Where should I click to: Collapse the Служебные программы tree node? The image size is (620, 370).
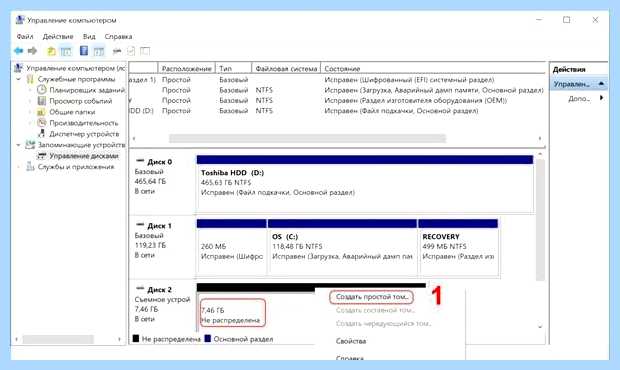click(x=18, y=79)
